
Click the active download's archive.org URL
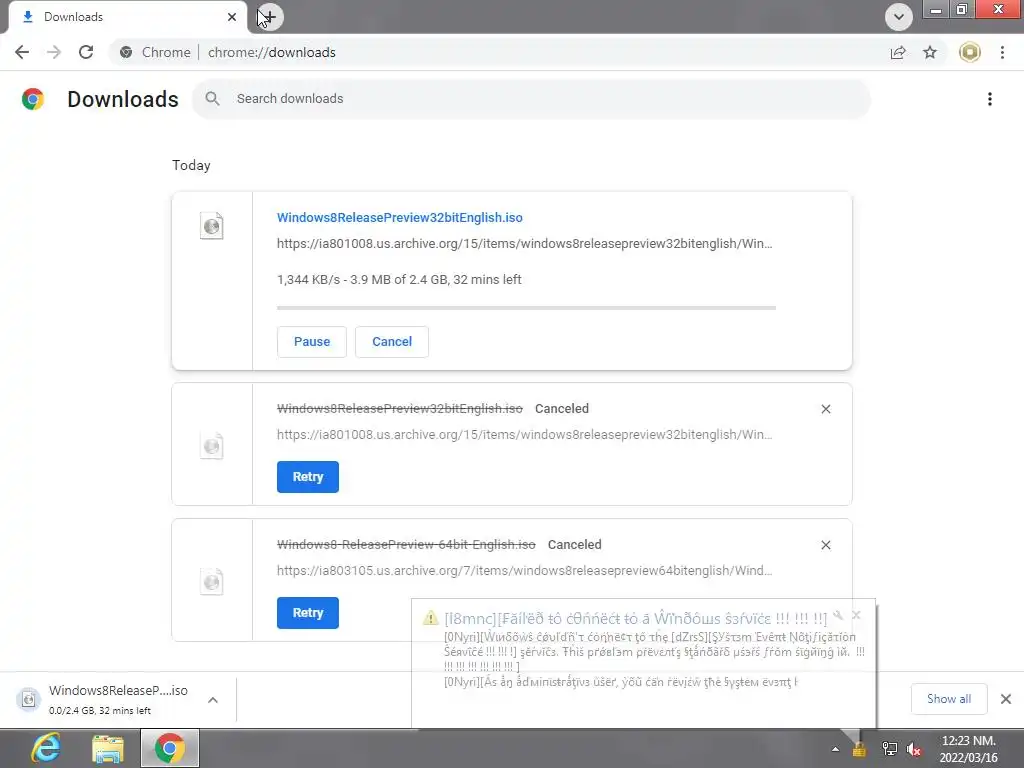[x=524, y=244]
